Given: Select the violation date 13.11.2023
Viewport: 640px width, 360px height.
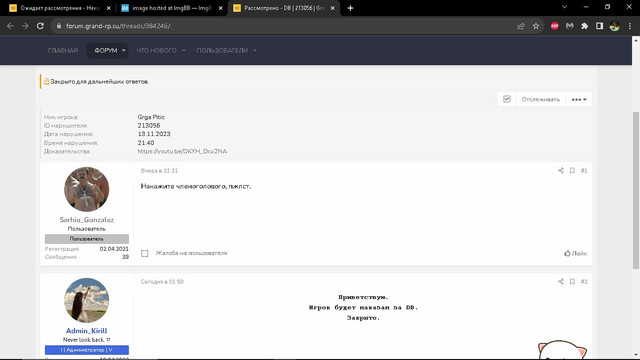Looking at the screenshot, I should tap(154, 134).
